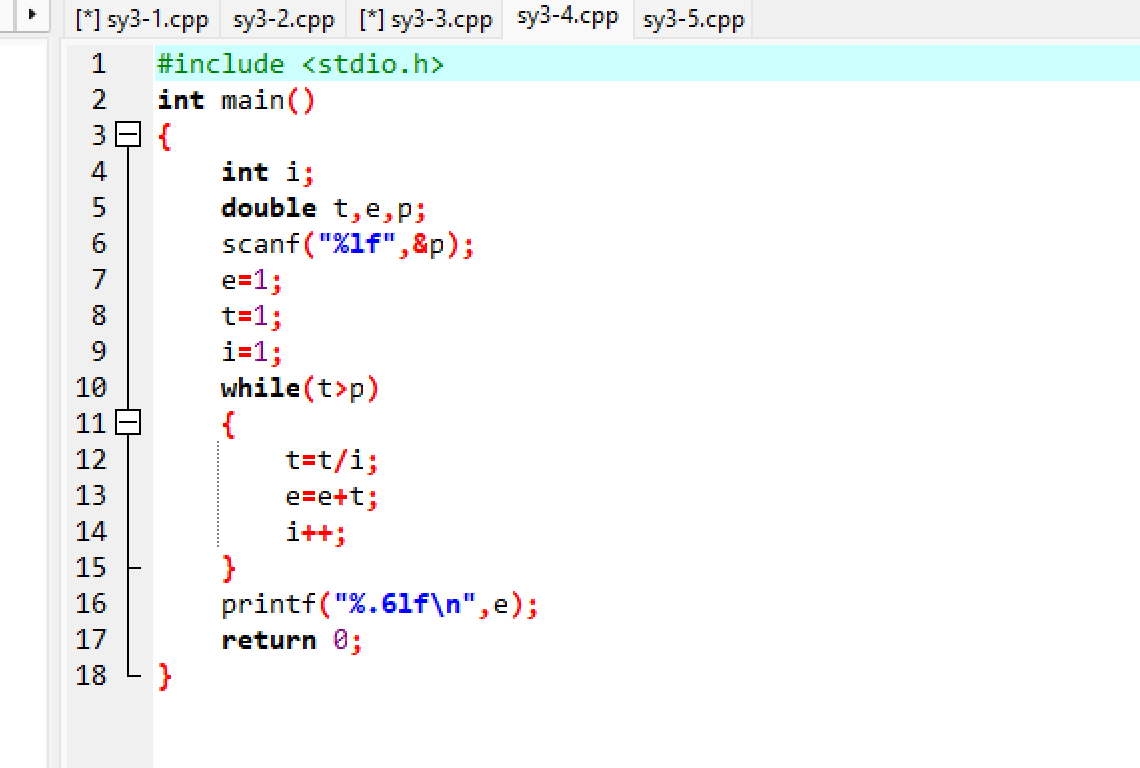The height and width of the screenshot is (768, 1140).
Task: Open the sy3-3.cpp tab
Action: pyautogui.click(x=425, y=20)
